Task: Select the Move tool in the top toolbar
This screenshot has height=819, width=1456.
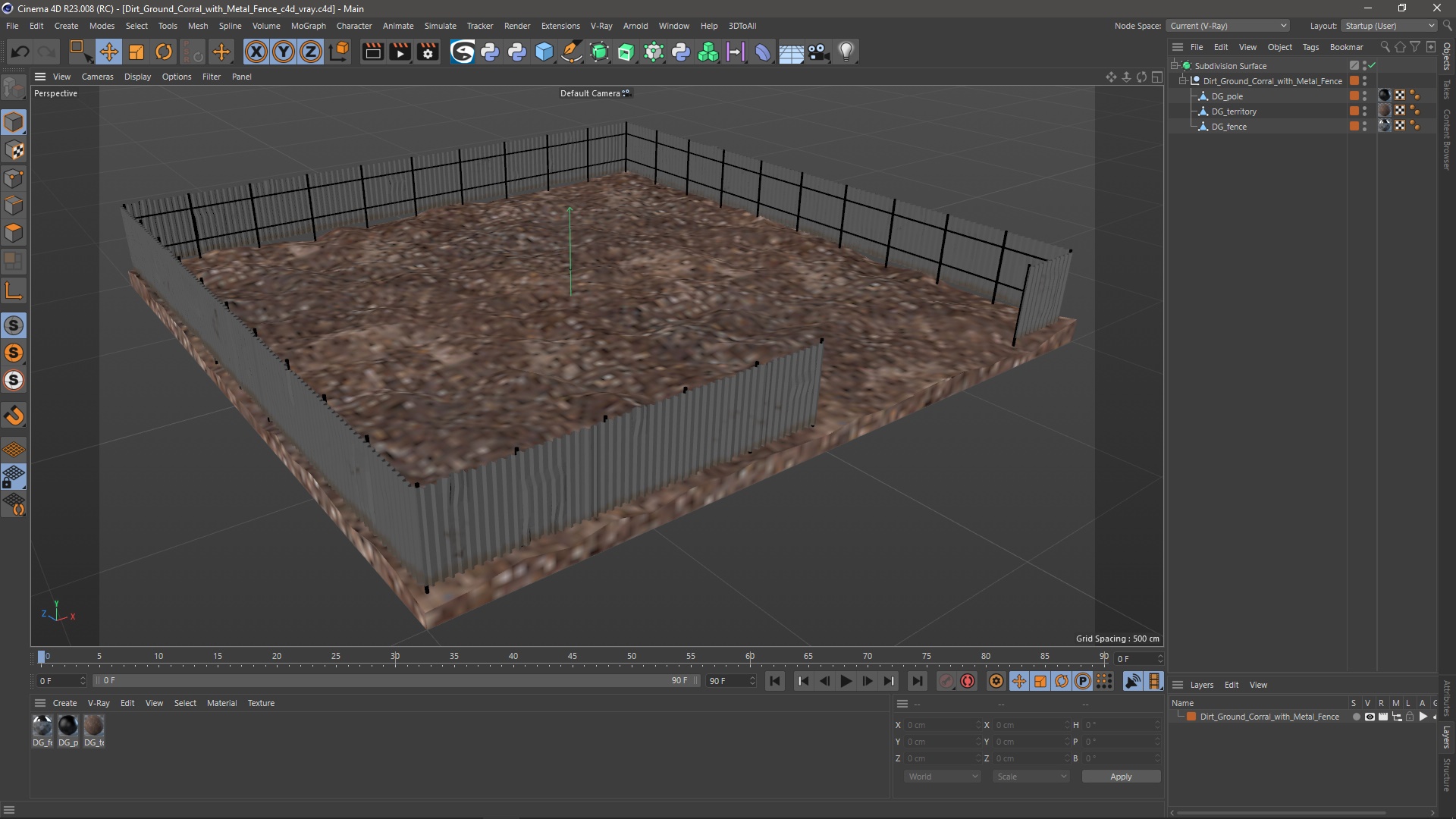Action: [108, 52]
